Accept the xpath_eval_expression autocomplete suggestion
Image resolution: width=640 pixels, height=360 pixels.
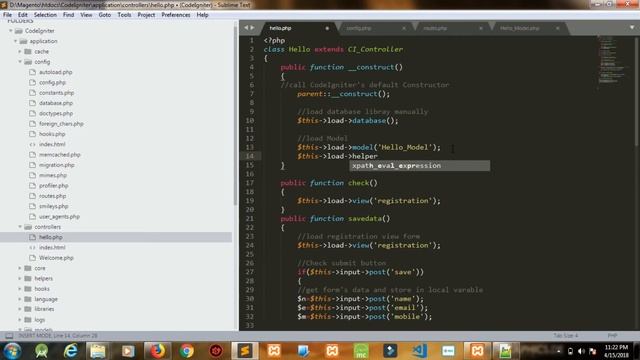tap(420, 166)
